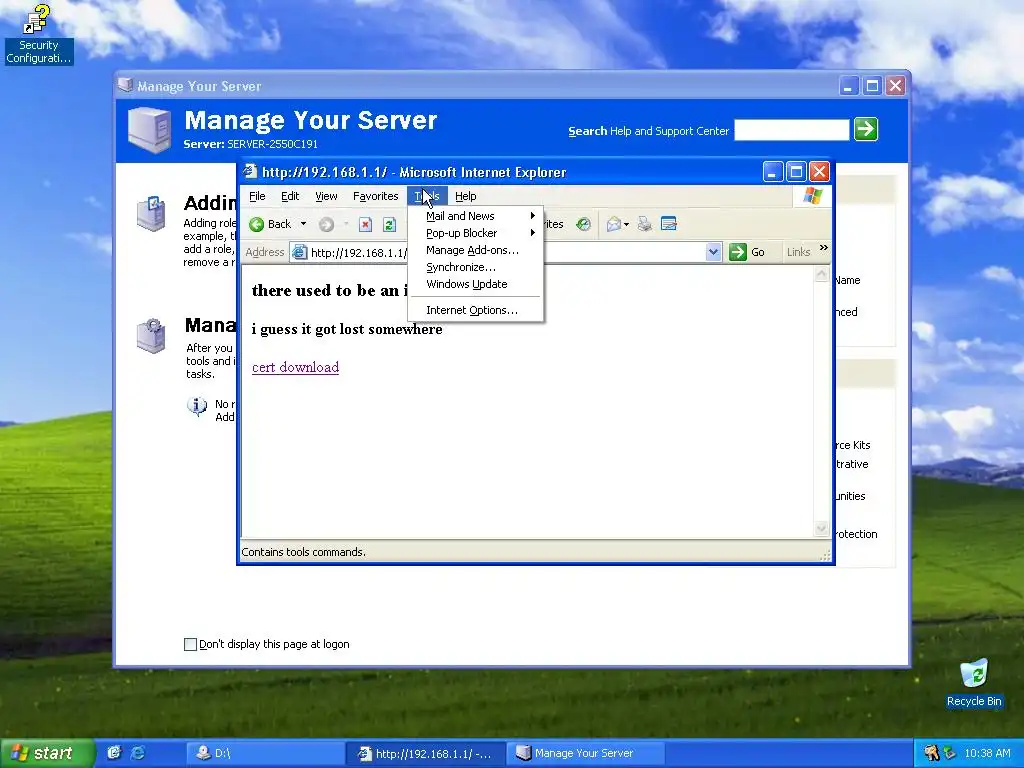This screenshot has height=768, width=1024.
Task: Select Synchronize from the Tools menu
Action: pyautogui.click(x=475, y=267)
